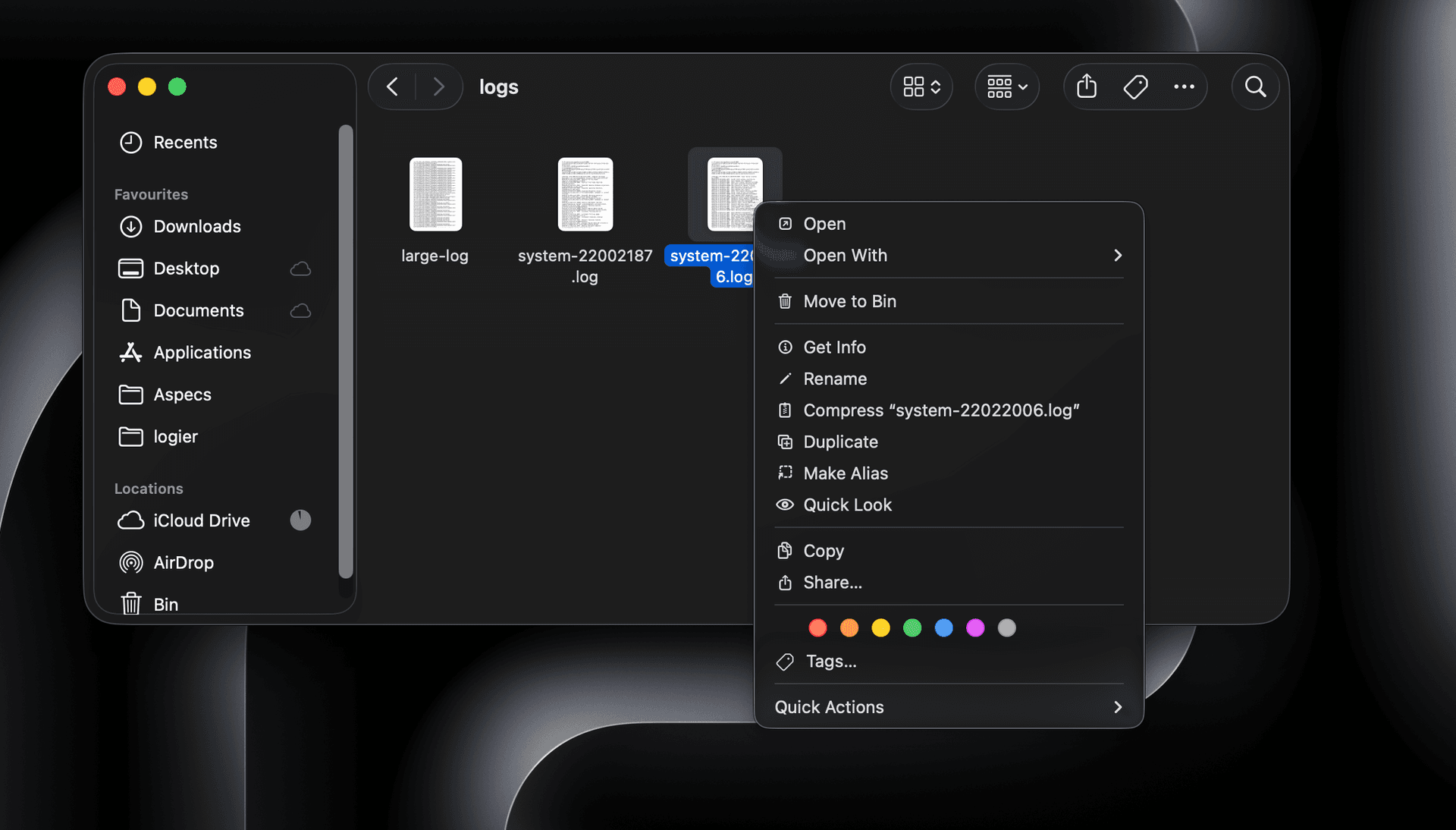1456x830 pixels.
Task: Apply the red tag color
Action: tap(817, 628)
